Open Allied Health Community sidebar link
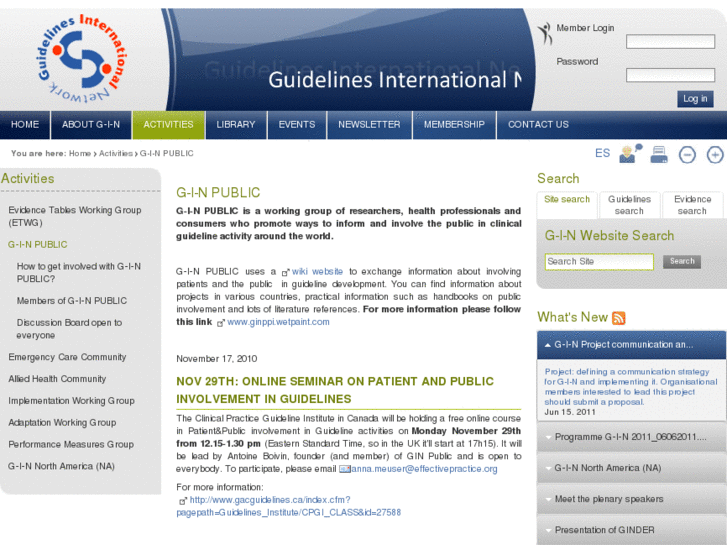The image size is (727, 545). pos(57,379)
